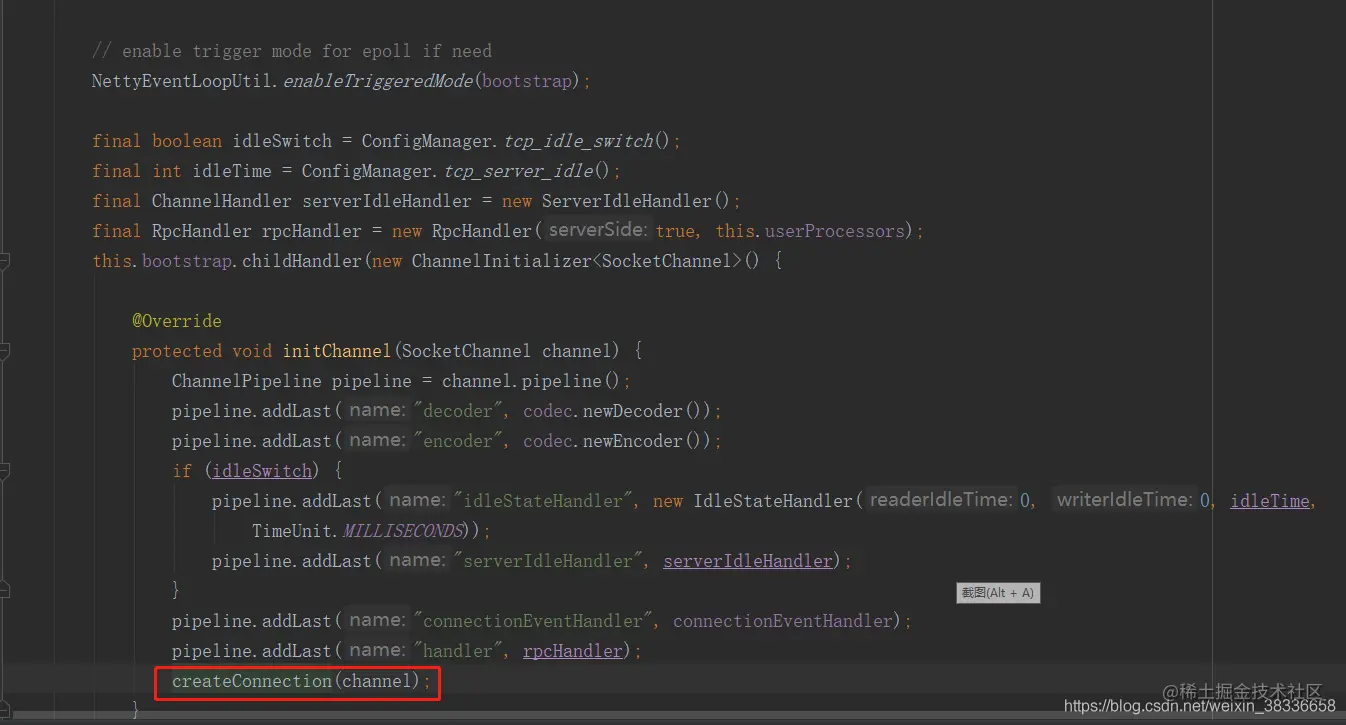Viewport: 1346px width, 725px height.
Task: Click the TimeUnit.MILLISECONDS constant
Action: point(357,531)
